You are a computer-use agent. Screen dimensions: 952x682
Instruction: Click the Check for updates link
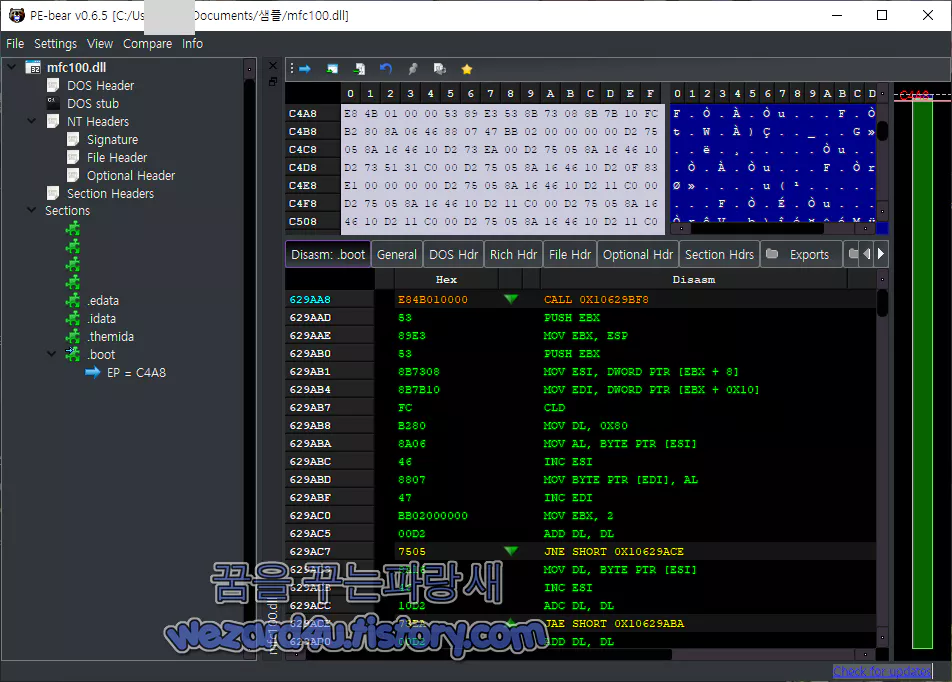point(881,671)
